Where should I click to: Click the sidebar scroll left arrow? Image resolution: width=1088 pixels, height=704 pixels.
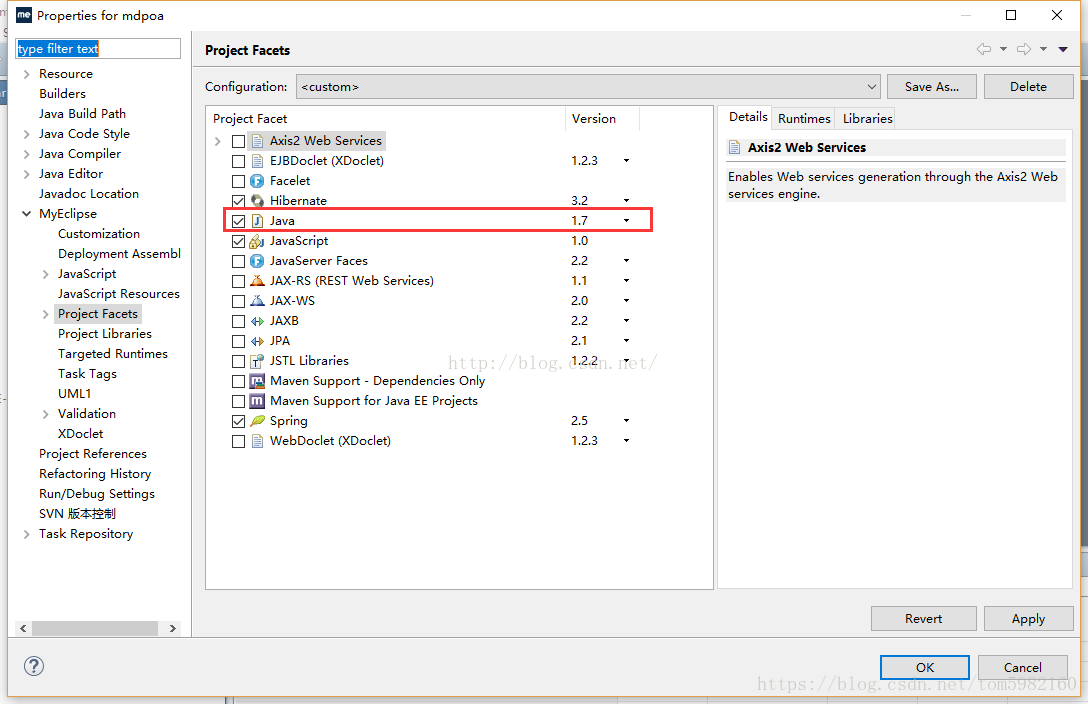point(23,628)
